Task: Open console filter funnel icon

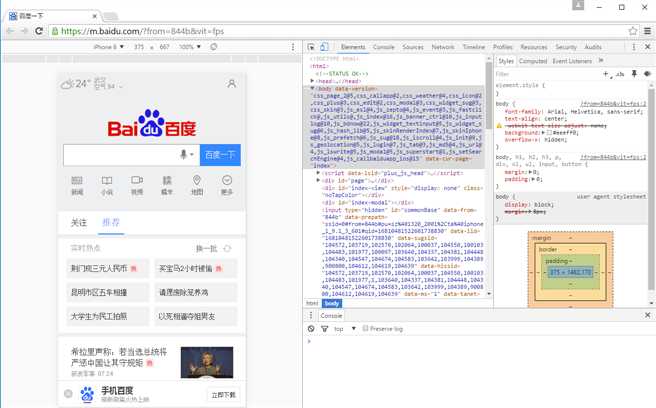Action: point(325,329)
